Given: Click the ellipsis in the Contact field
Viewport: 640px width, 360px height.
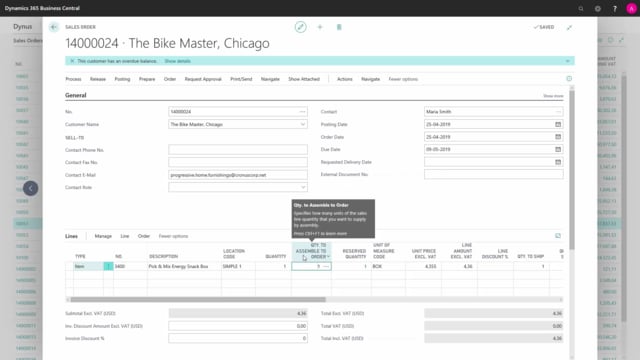Looking at the screenshot, I should 558,111.
